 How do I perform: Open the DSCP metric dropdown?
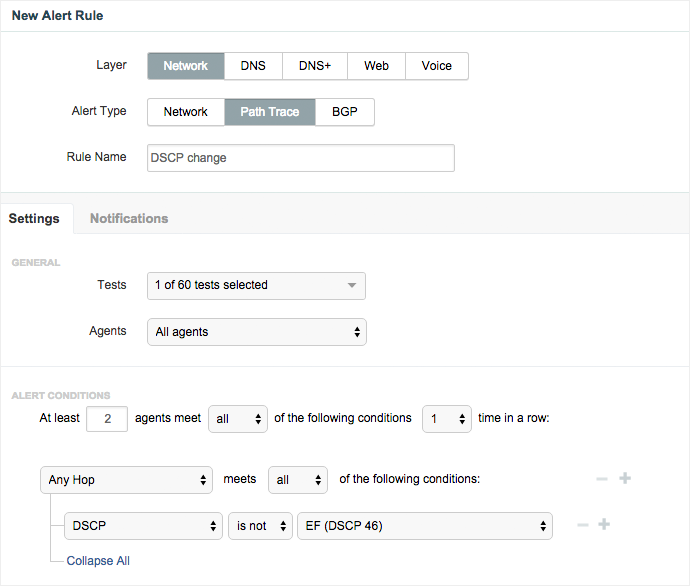tap(143, 526)
